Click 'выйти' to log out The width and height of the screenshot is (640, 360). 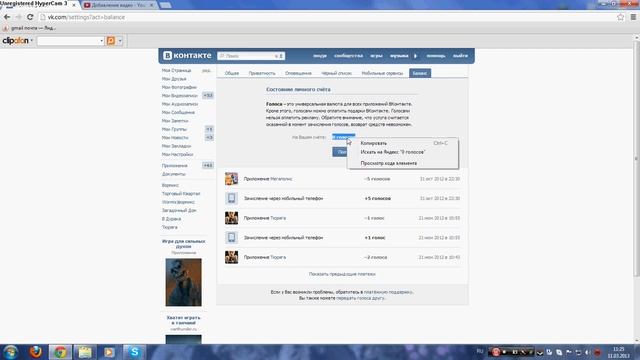click(460, 56)
